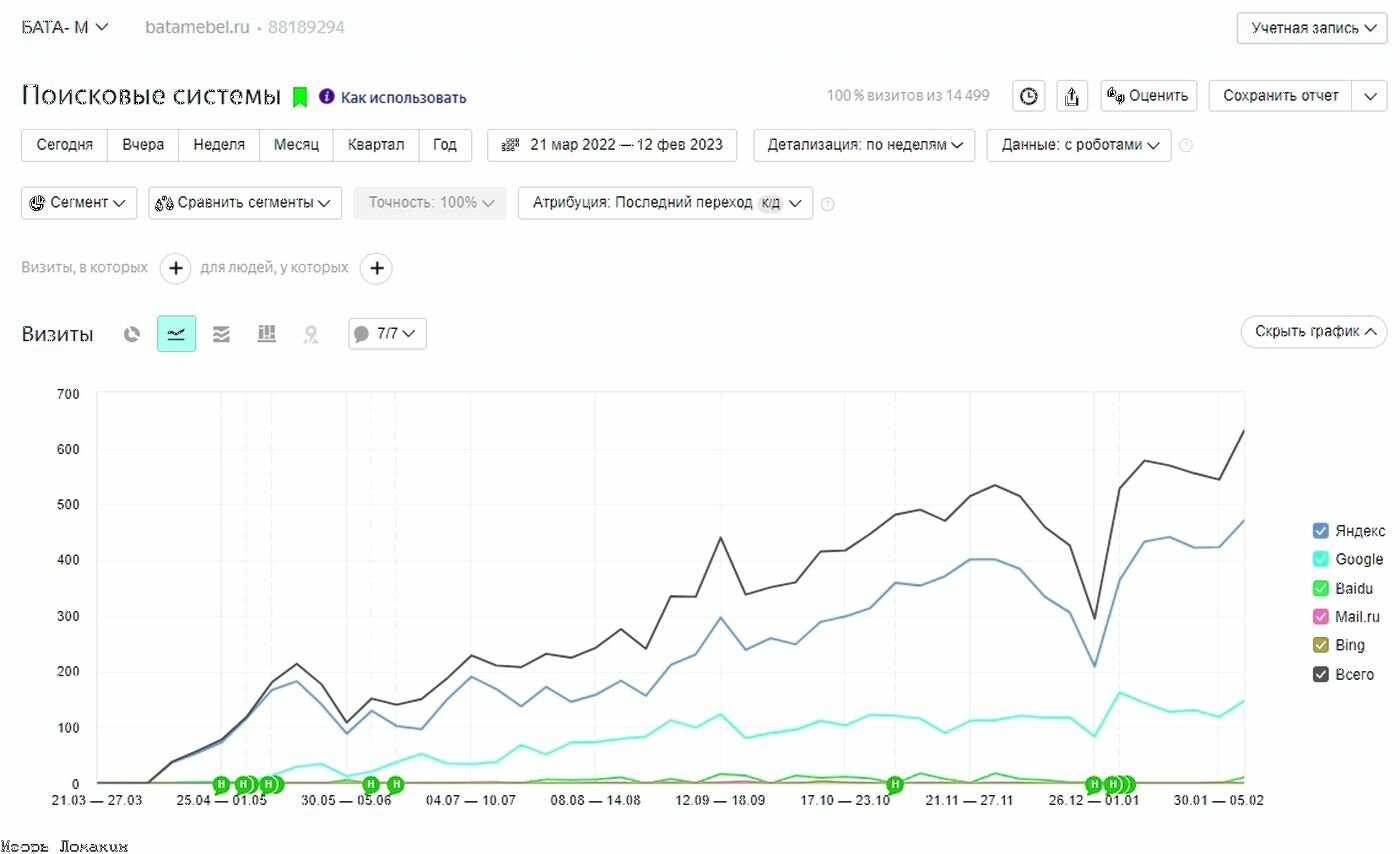Click the share/export report icon
Viewport: 1400px width, 854px height.
coord(1072,96)
